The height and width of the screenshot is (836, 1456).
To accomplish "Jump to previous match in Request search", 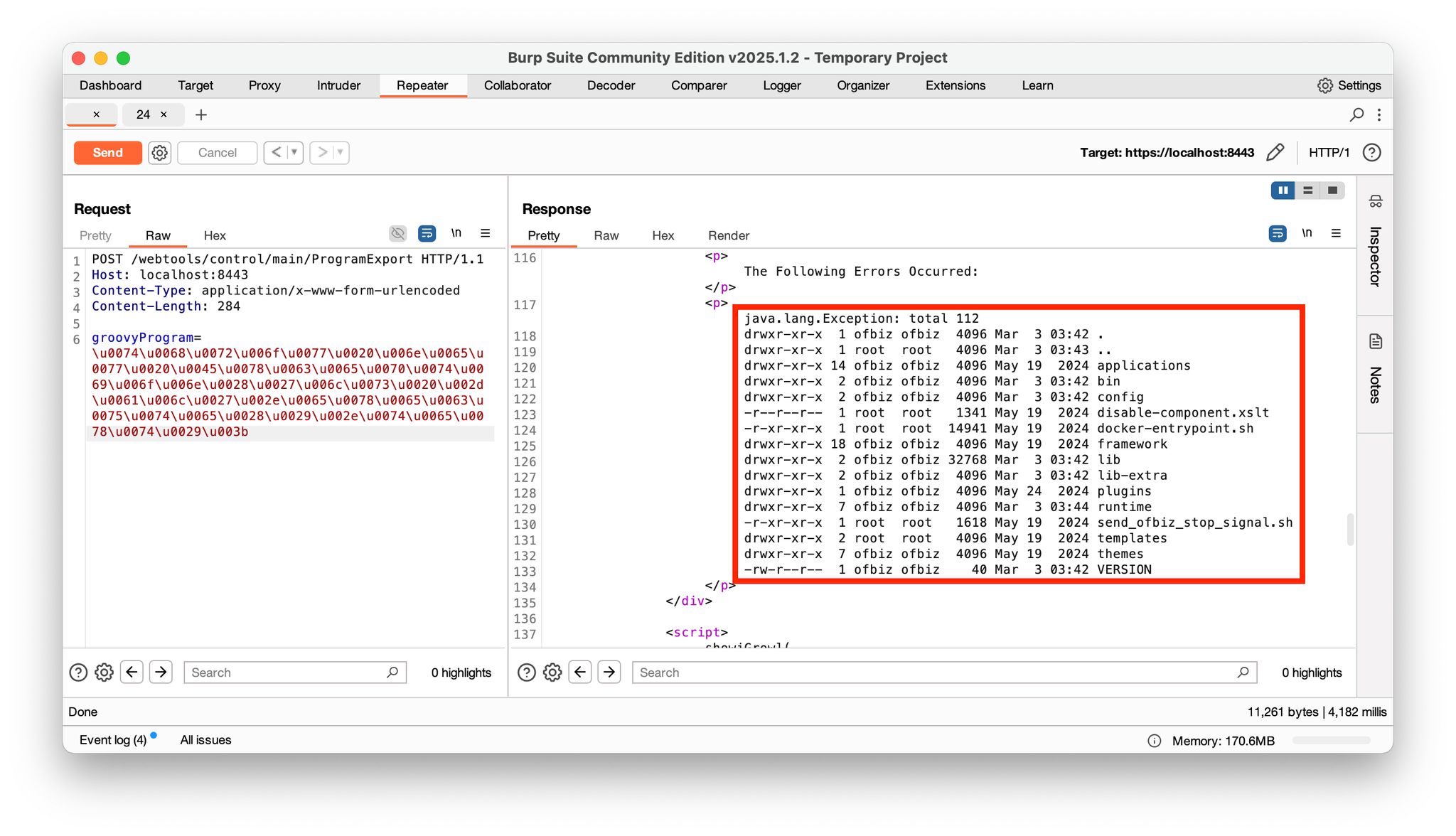I will coord(132,672).
